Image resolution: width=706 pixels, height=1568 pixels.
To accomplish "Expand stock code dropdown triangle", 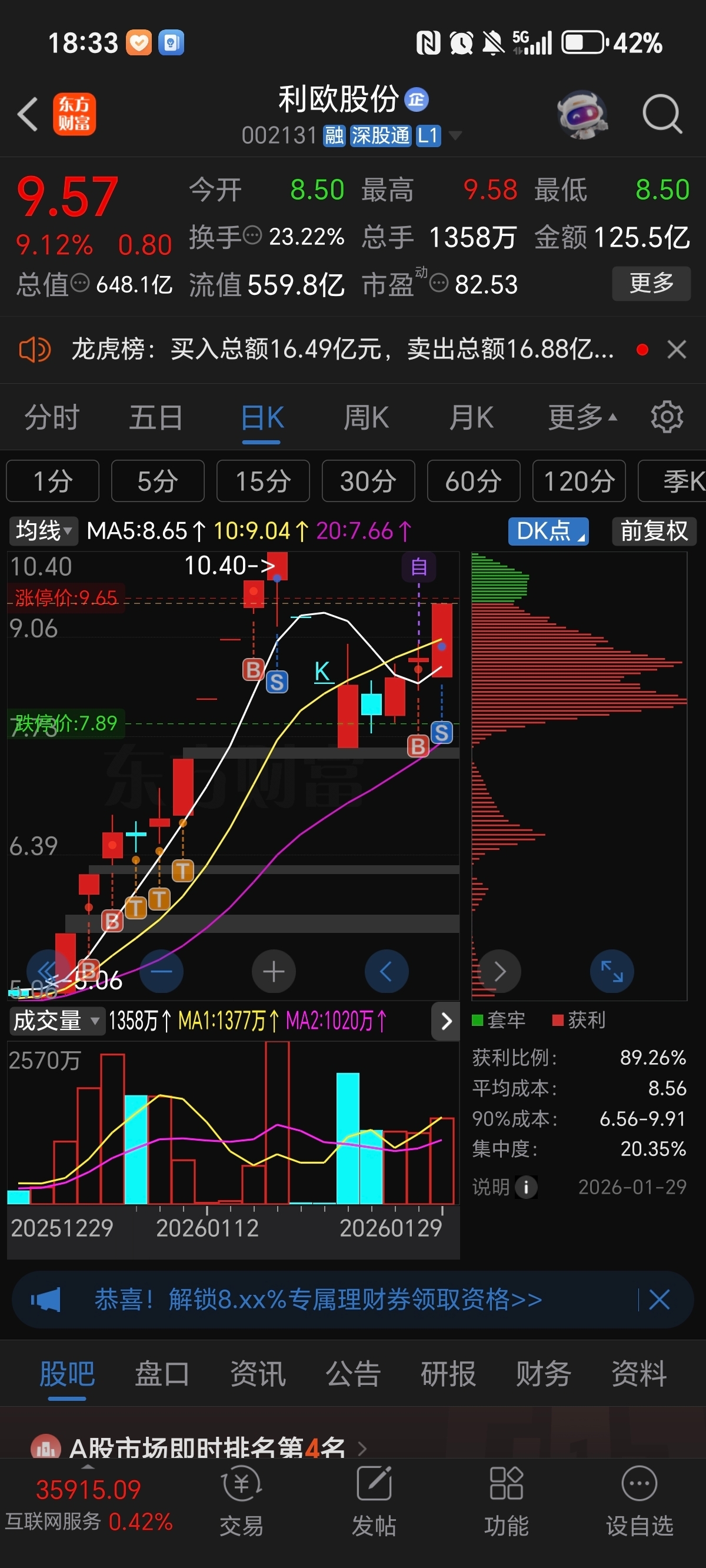I will coord(454,135).
